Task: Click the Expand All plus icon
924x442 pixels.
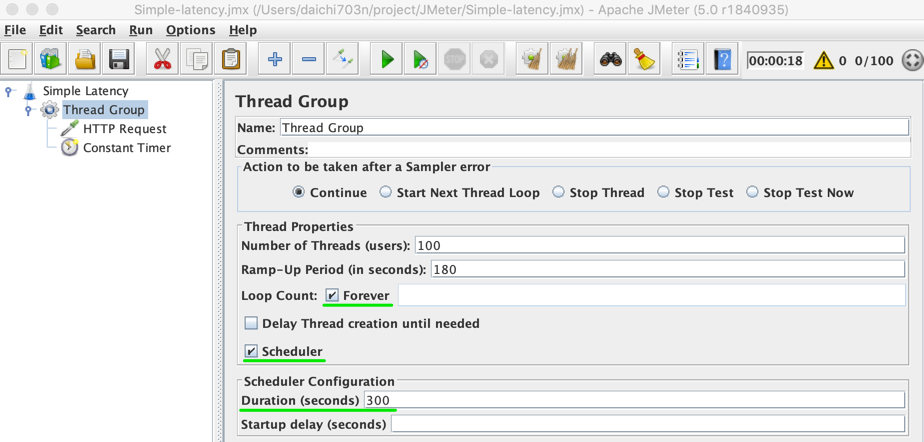Action: point(274,59)
